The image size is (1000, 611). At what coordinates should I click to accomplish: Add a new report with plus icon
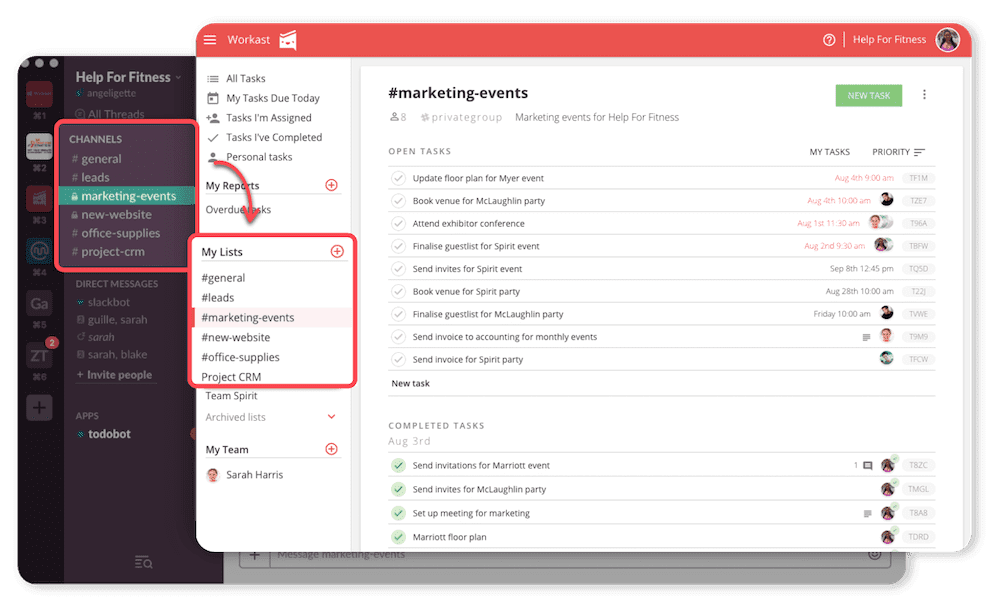point(331,185)
